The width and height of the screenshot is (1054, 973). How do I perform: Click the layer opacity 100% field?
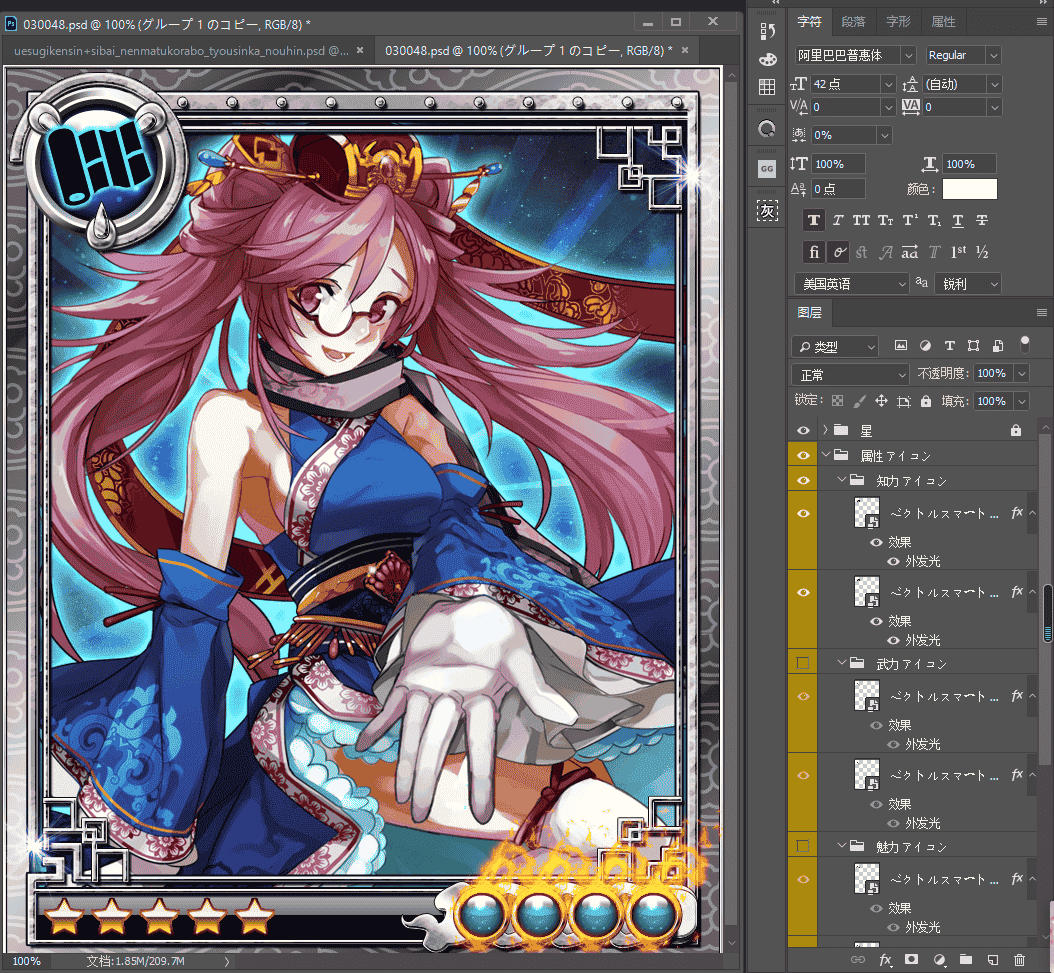pyautogui.click(x=993, y=373)
